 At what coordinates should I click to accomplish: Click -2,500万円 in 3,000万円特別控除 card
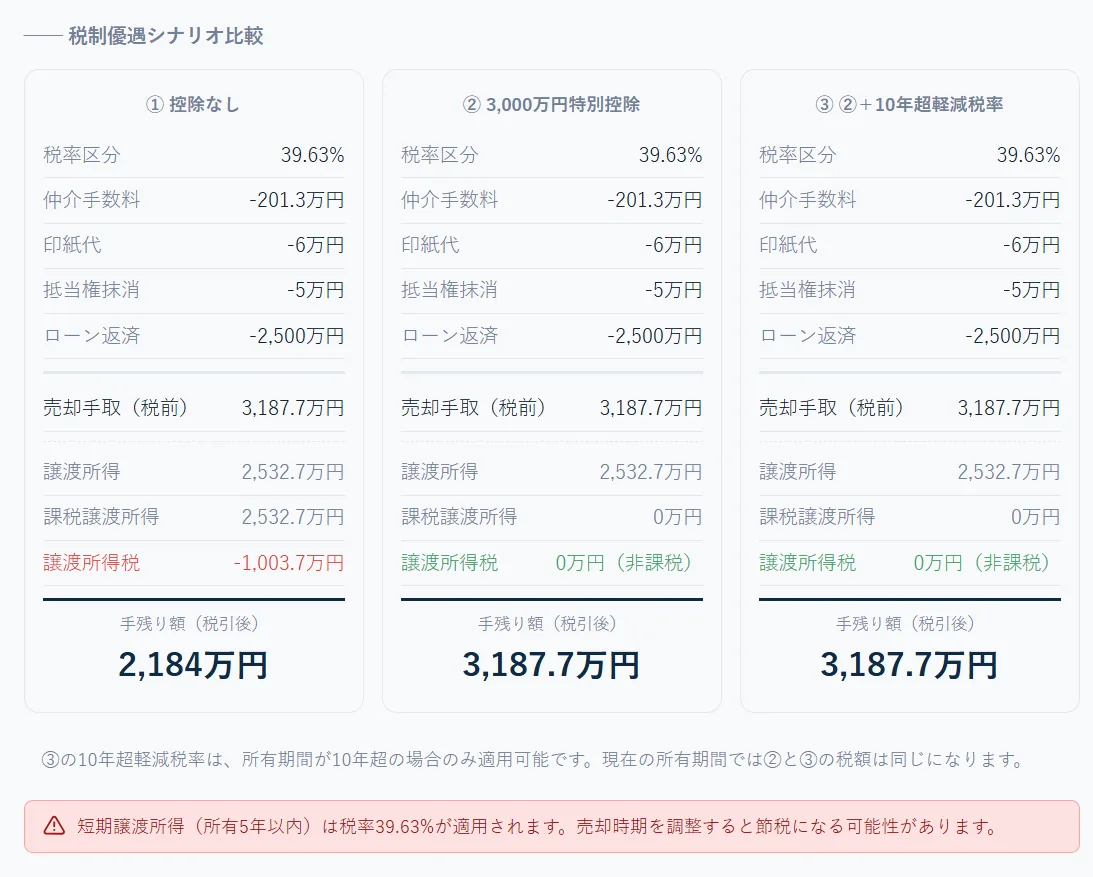pos(655,336)
